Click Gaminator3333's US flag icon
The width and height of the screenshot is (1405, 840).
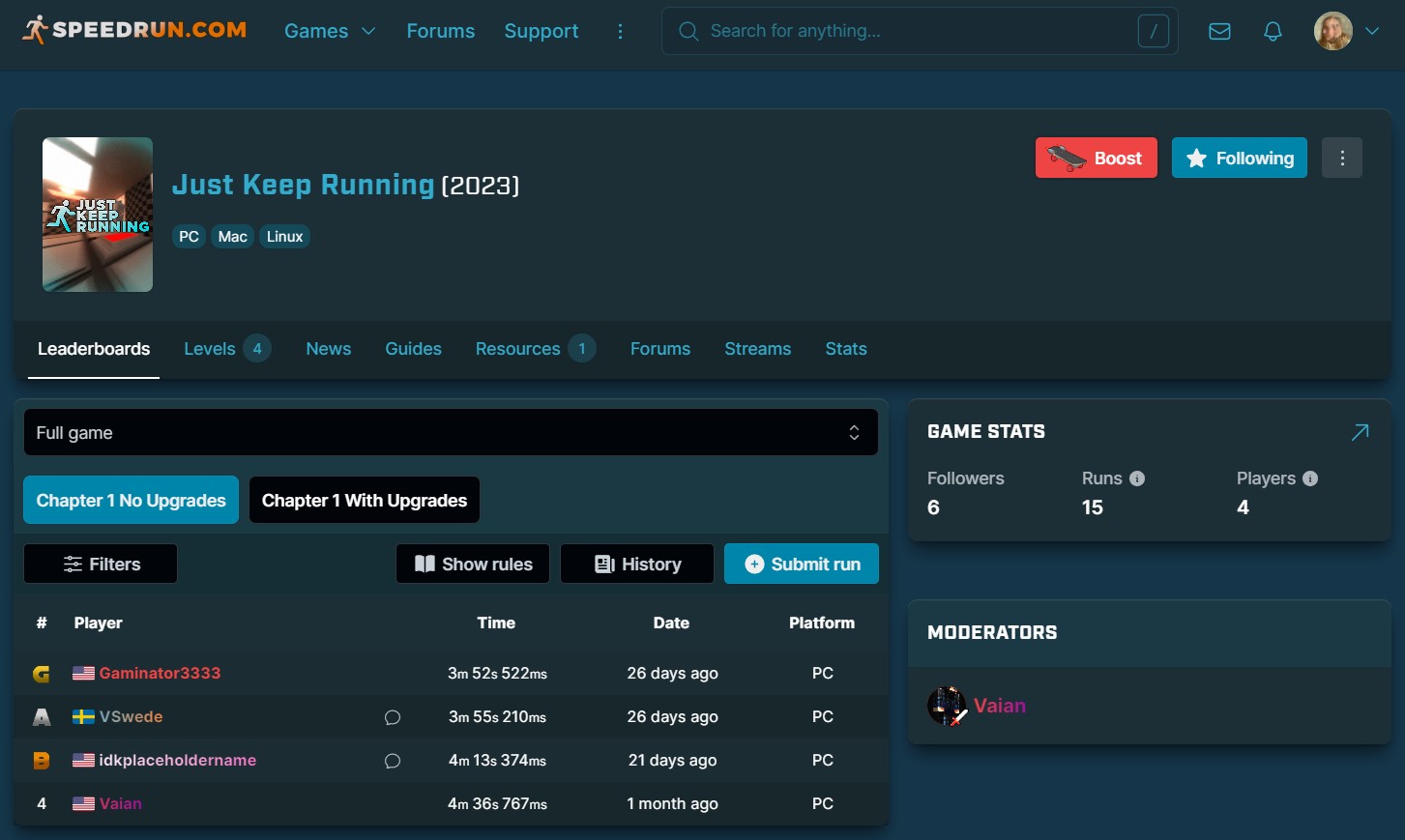[84, 673]
